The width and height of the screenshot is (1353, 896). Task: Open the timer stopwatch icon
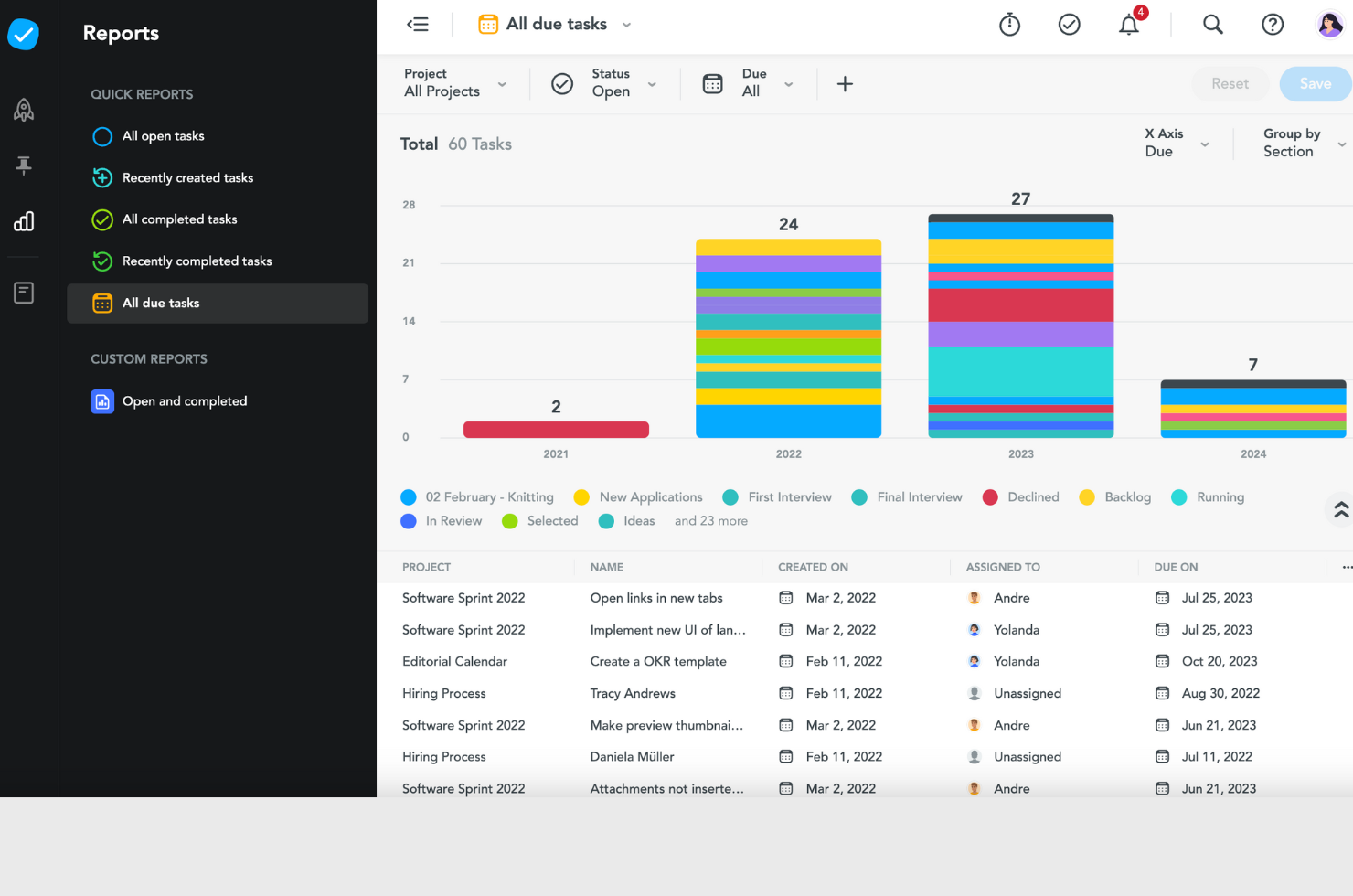coord(1009,25)
